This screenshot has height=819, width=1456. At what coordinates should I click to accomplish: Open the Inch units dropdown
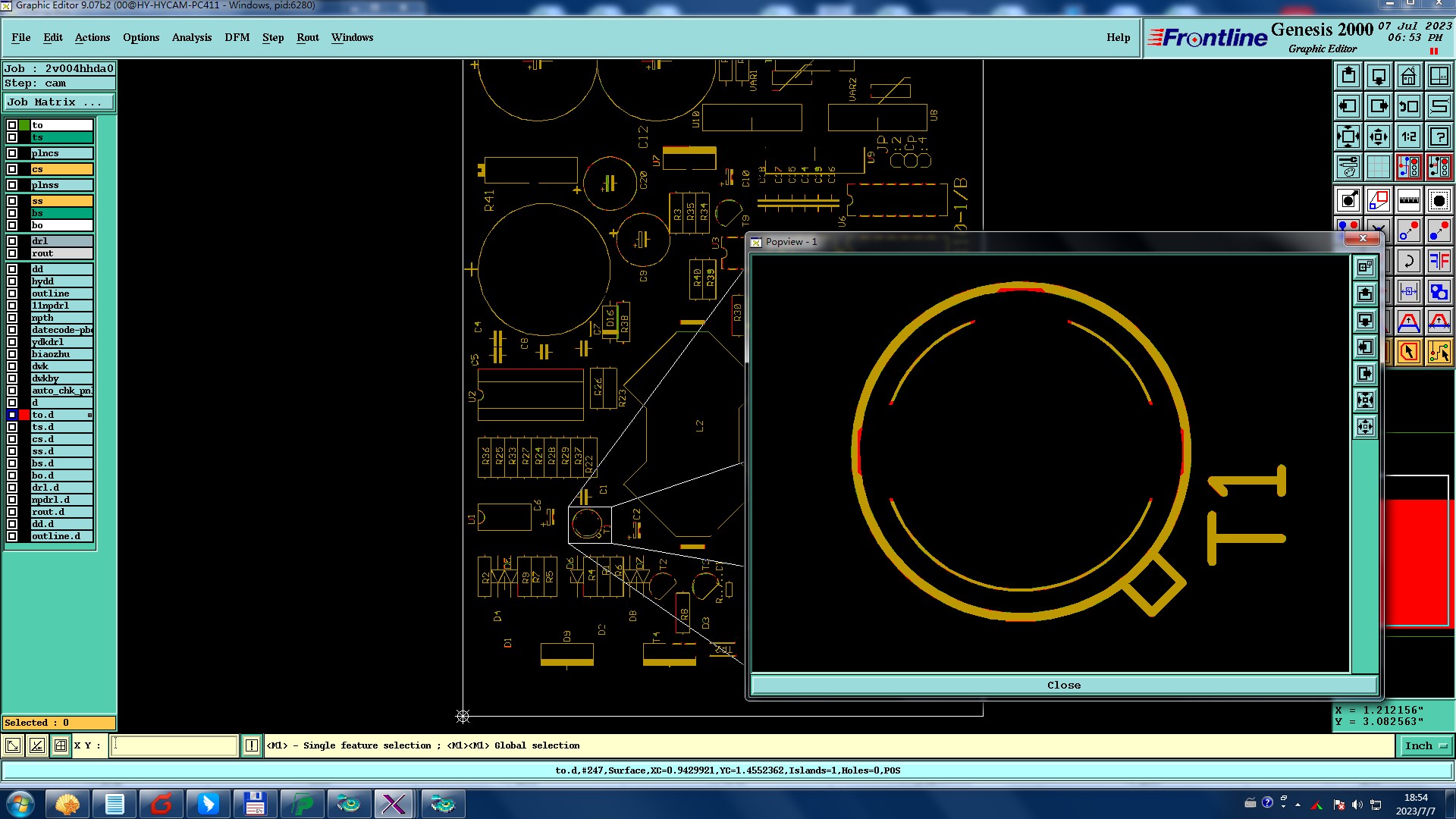(1425, 746)
